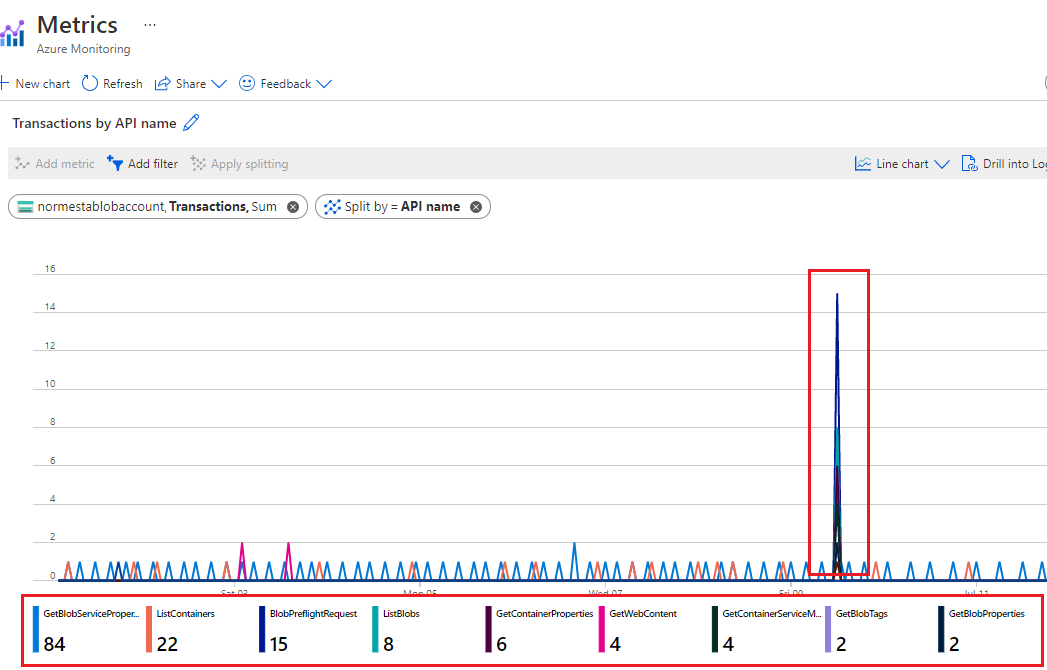The width and height of the screenshot is (1047, 670).
Task: Click the Feedback smiley icon
Action: coord(246,83)
